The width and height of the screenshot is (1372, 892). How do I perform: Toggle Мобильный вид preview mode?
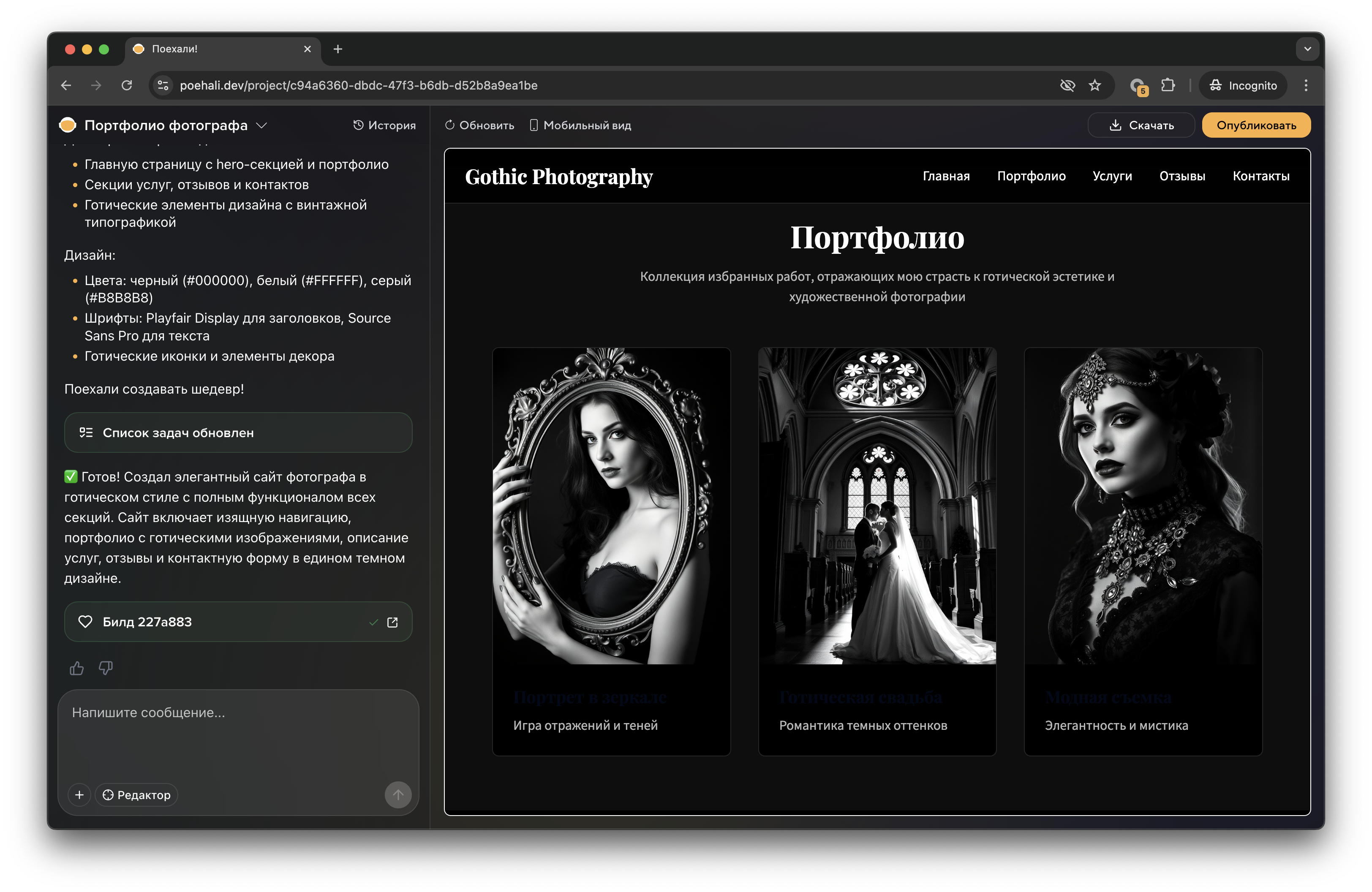click(580, 125)
